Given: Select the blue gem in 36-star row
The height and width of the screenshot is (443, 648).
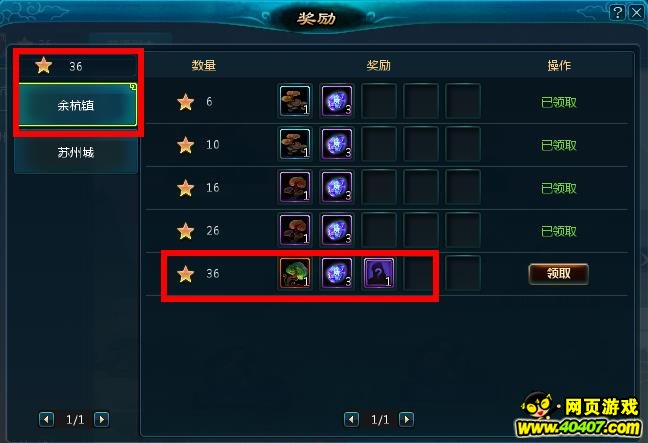Looking at the screenshot, I should click(x=337, y=273).
